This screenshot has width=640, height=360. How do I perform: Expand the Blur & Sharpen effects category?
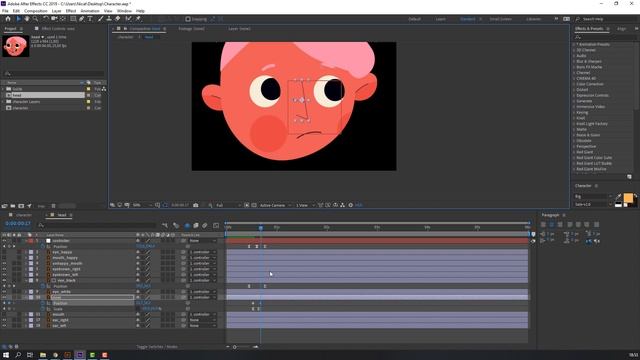[573, 61]
